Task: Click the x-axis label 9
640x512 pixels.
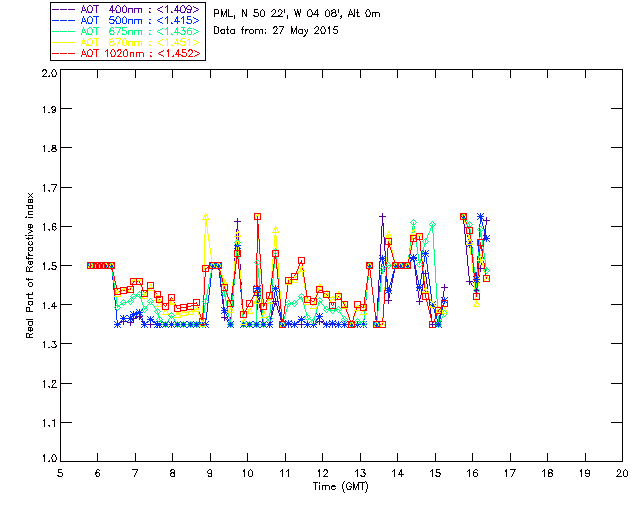Action: [x=210, y=473]
